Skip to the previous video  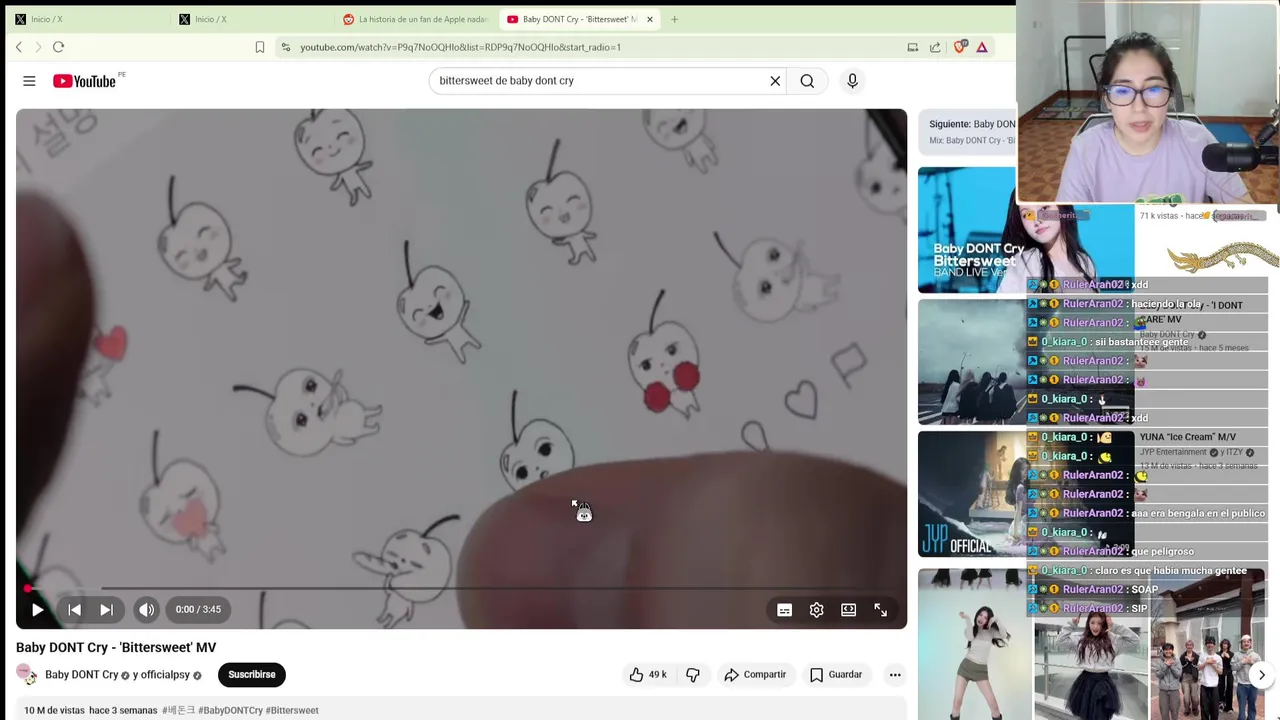74,609
